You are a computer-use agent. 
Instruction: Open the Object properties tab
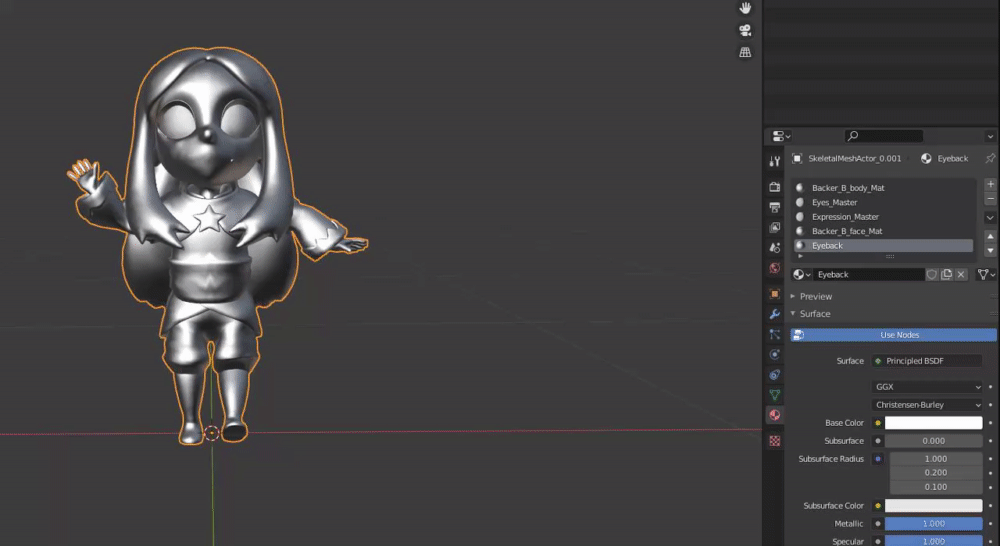click(774, 293)
